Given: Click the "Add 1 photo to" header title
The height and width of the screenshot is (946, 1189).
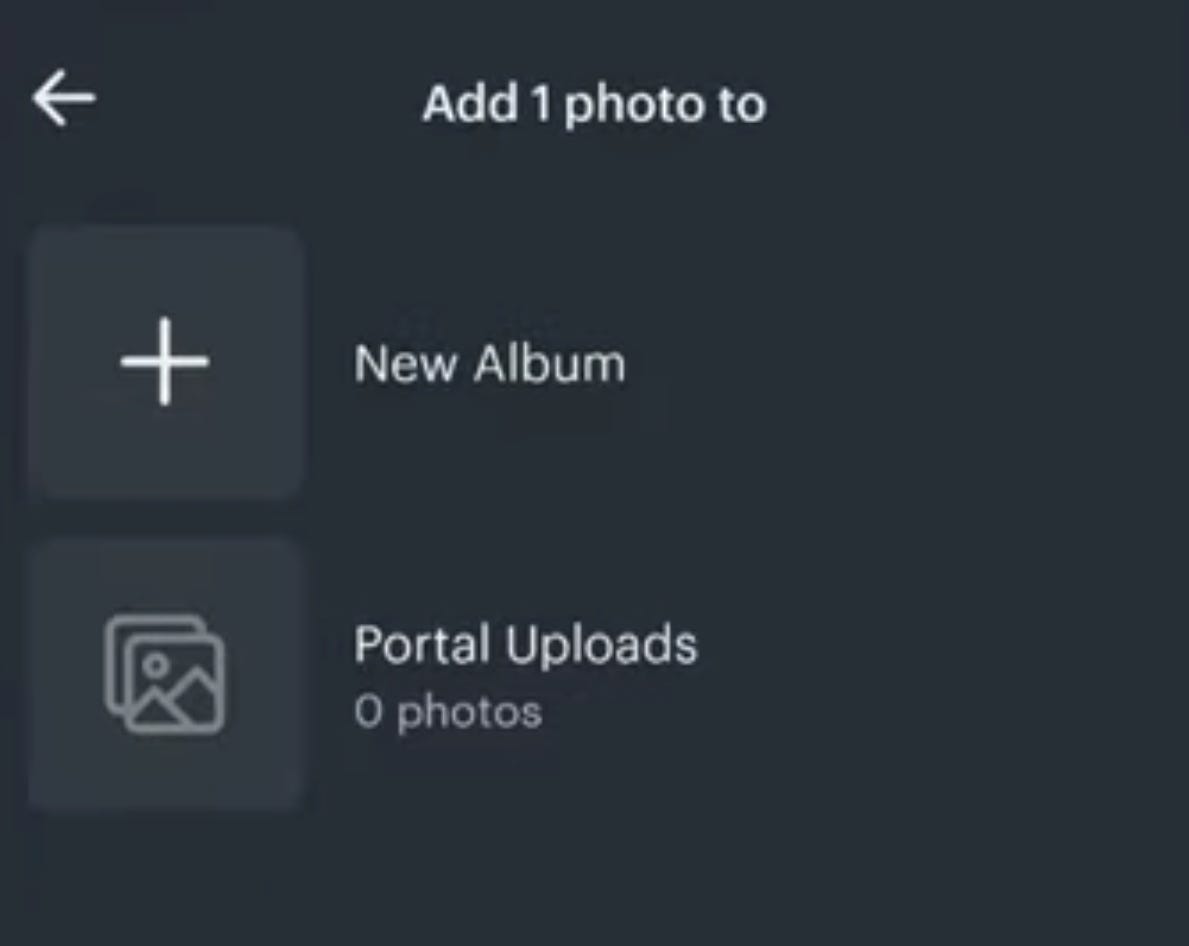Looking at the screenshot, I should coord(594,104).
